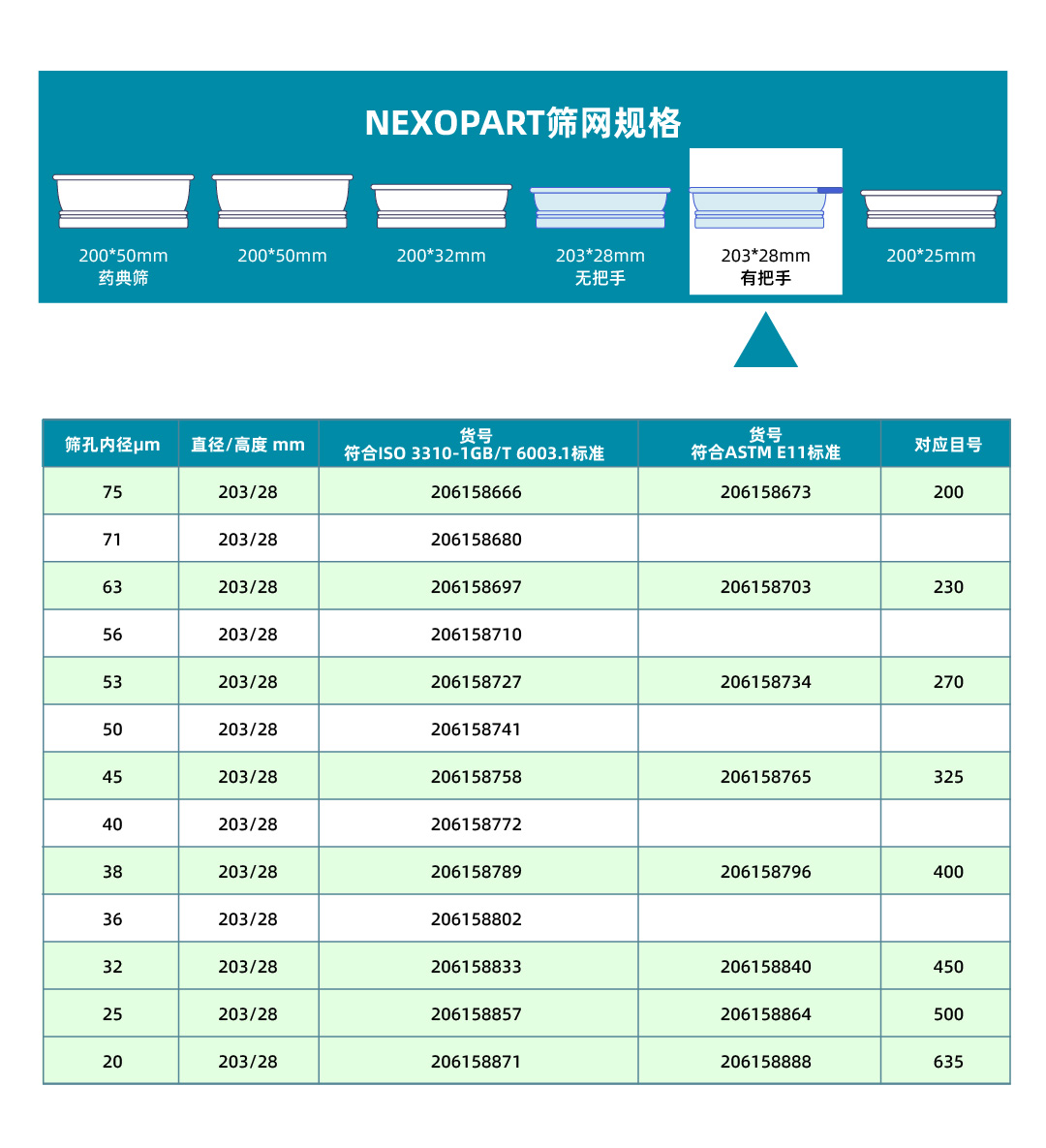Select aperture cell 20
1046x1148 pixels.
click(112, 1062)
